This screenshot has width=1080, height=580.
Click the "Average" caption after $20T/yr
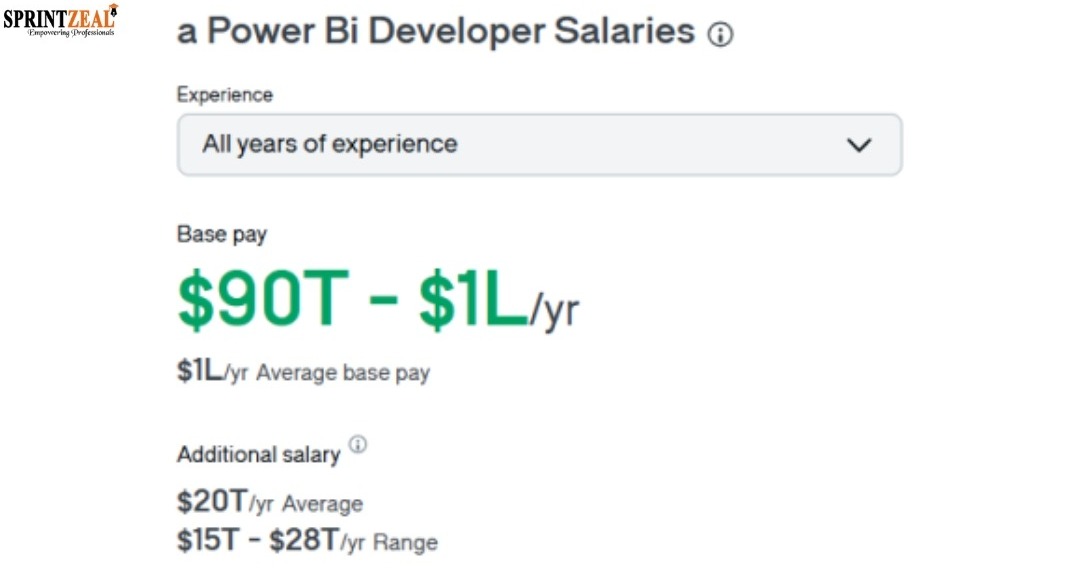(x=322, y=503)
